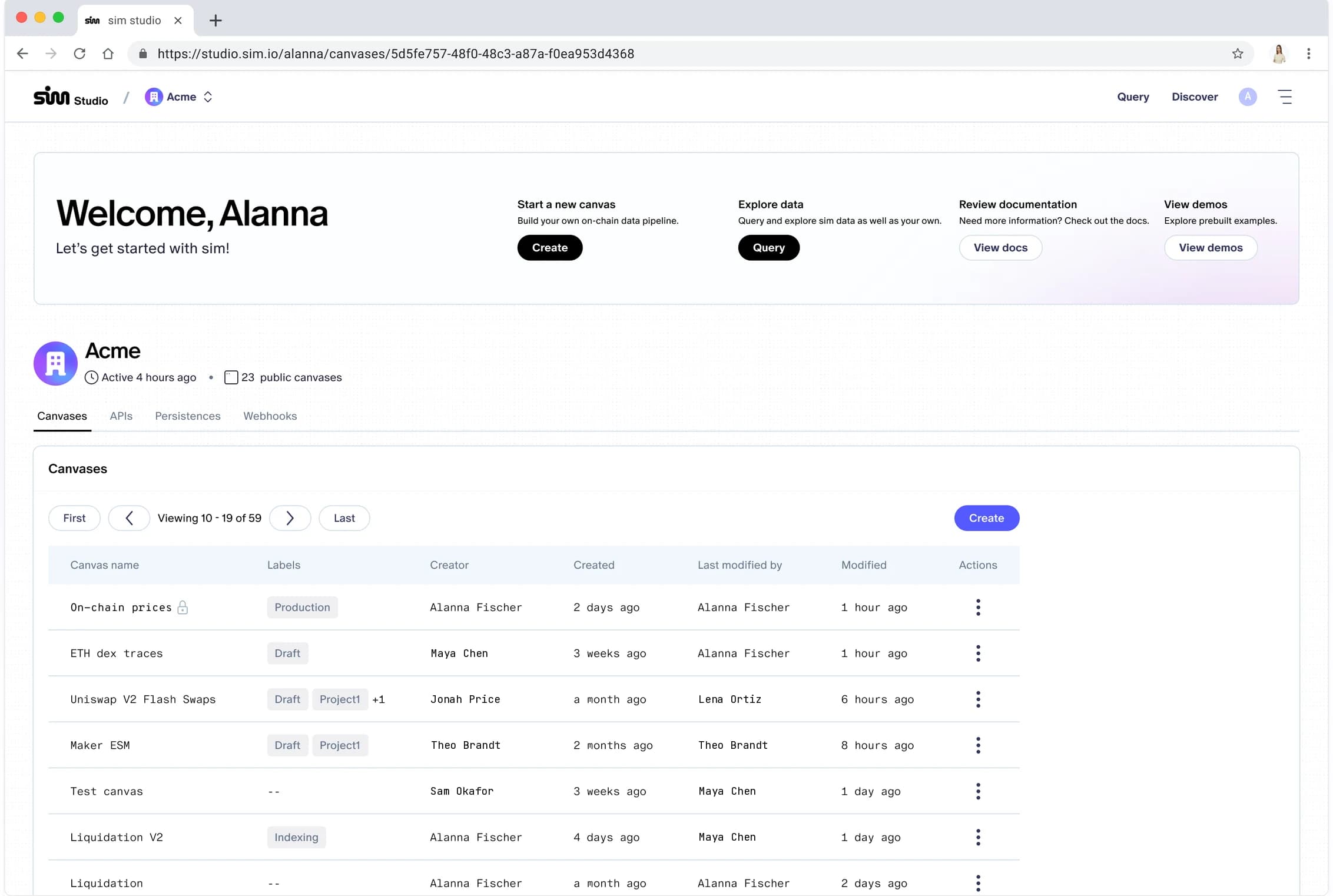Go to the next page of canvases
1333x896 pixels.
(290, 517)
